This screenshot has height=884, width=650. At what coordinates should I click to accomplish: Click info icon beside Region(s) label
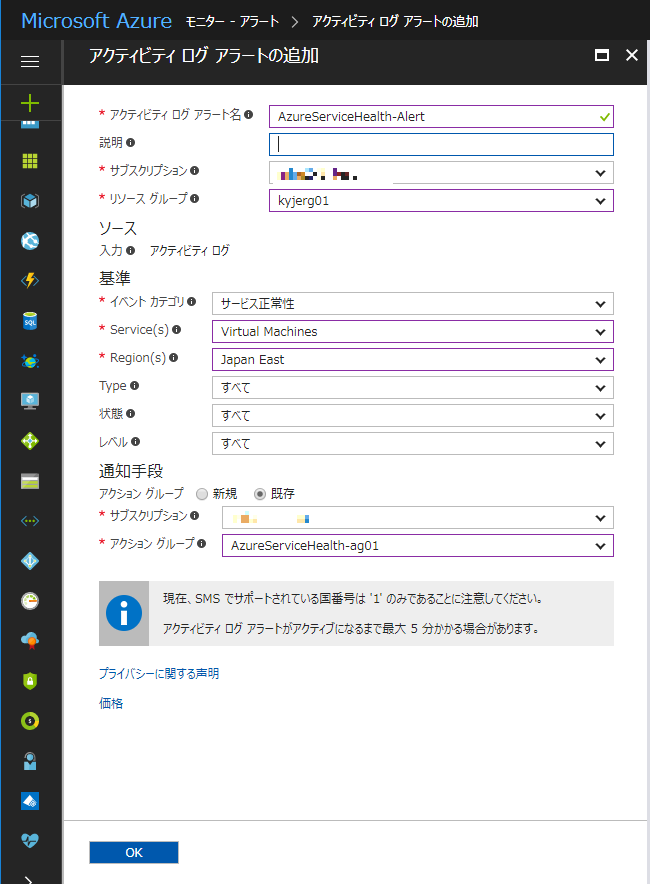pos(174,357)
